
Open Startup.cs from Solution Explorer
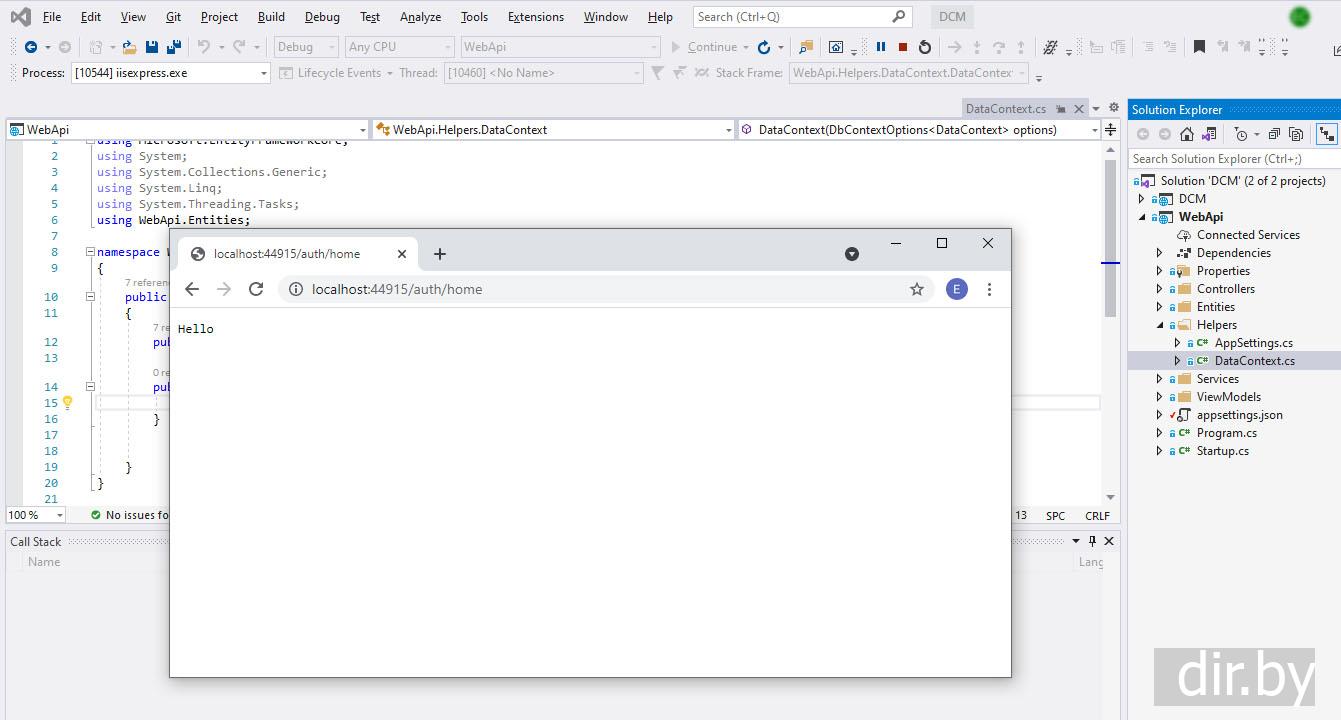click(x=1222, y=451)
